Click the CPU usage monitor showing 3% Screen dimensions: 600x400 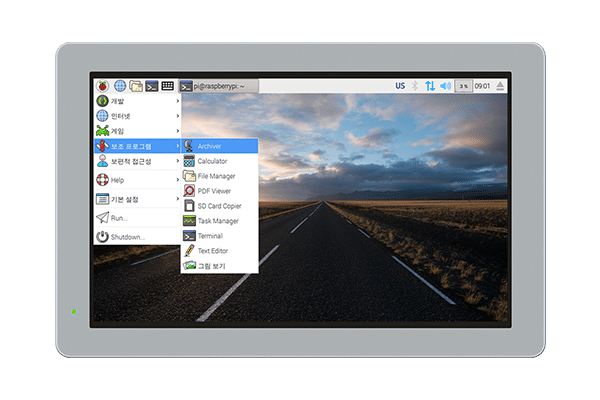pos(463,86)
